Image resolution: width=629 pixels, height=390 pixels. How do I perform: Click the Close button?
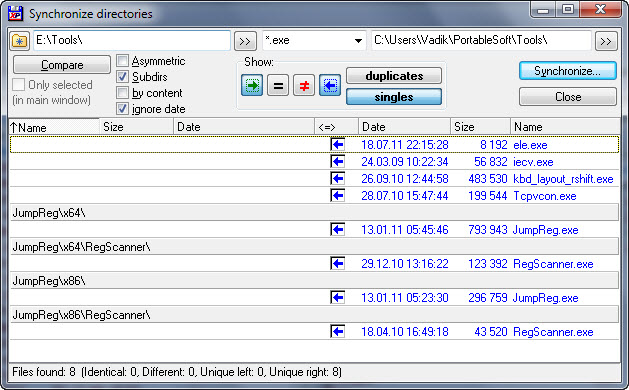point(568,97)
